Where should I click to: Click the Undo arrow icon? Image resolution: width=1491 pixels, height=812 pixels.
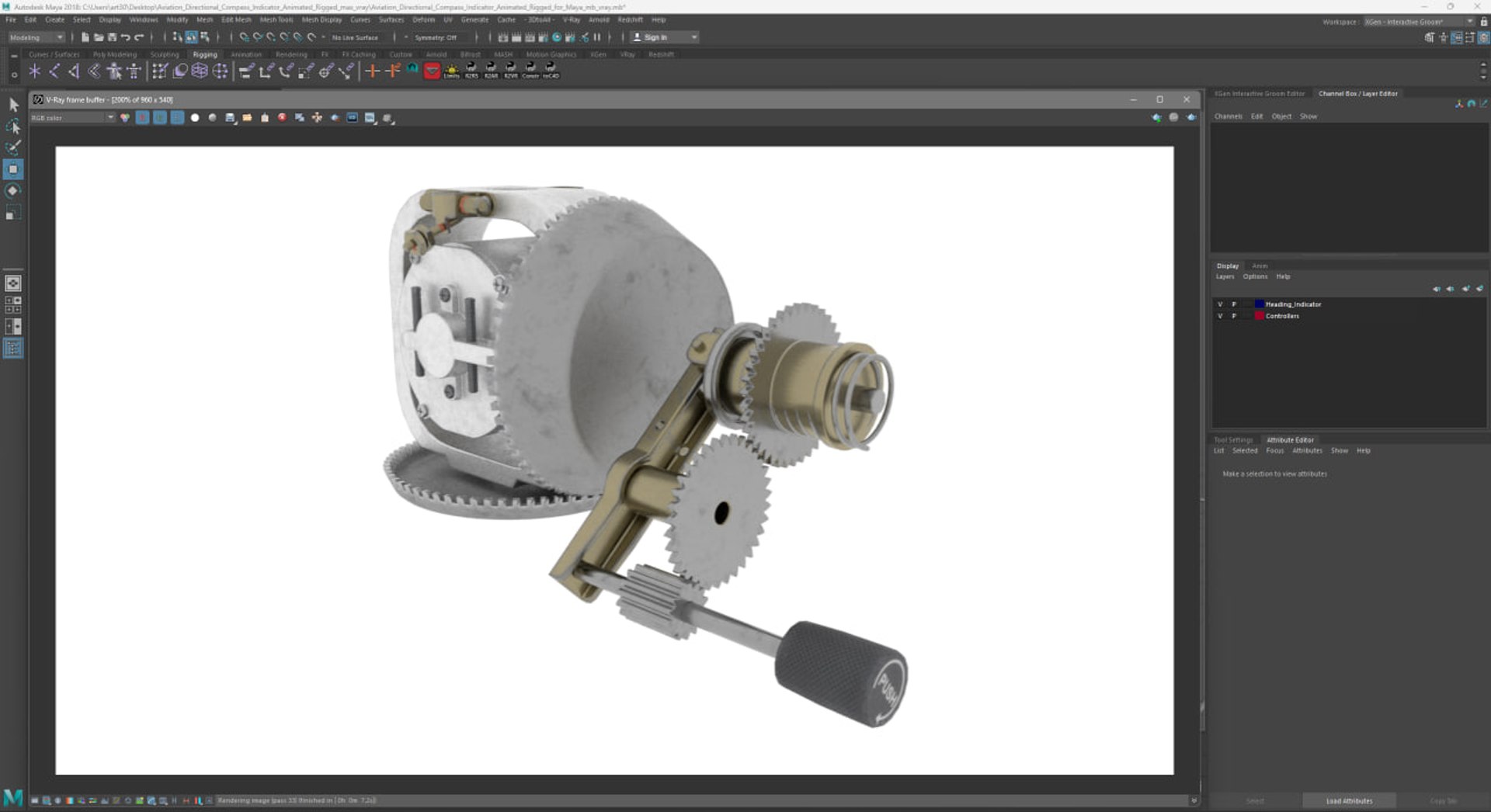click(x=125, y=37)
